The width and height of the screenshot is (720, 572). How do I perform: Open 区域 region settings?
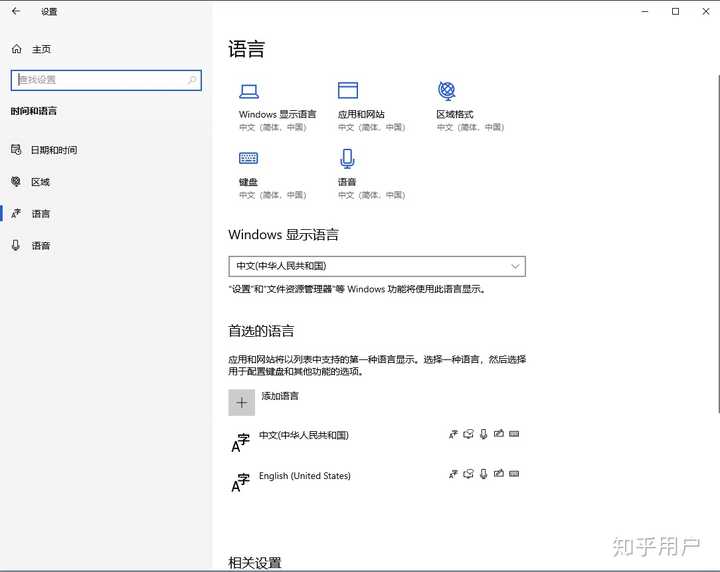pos(40,182)
